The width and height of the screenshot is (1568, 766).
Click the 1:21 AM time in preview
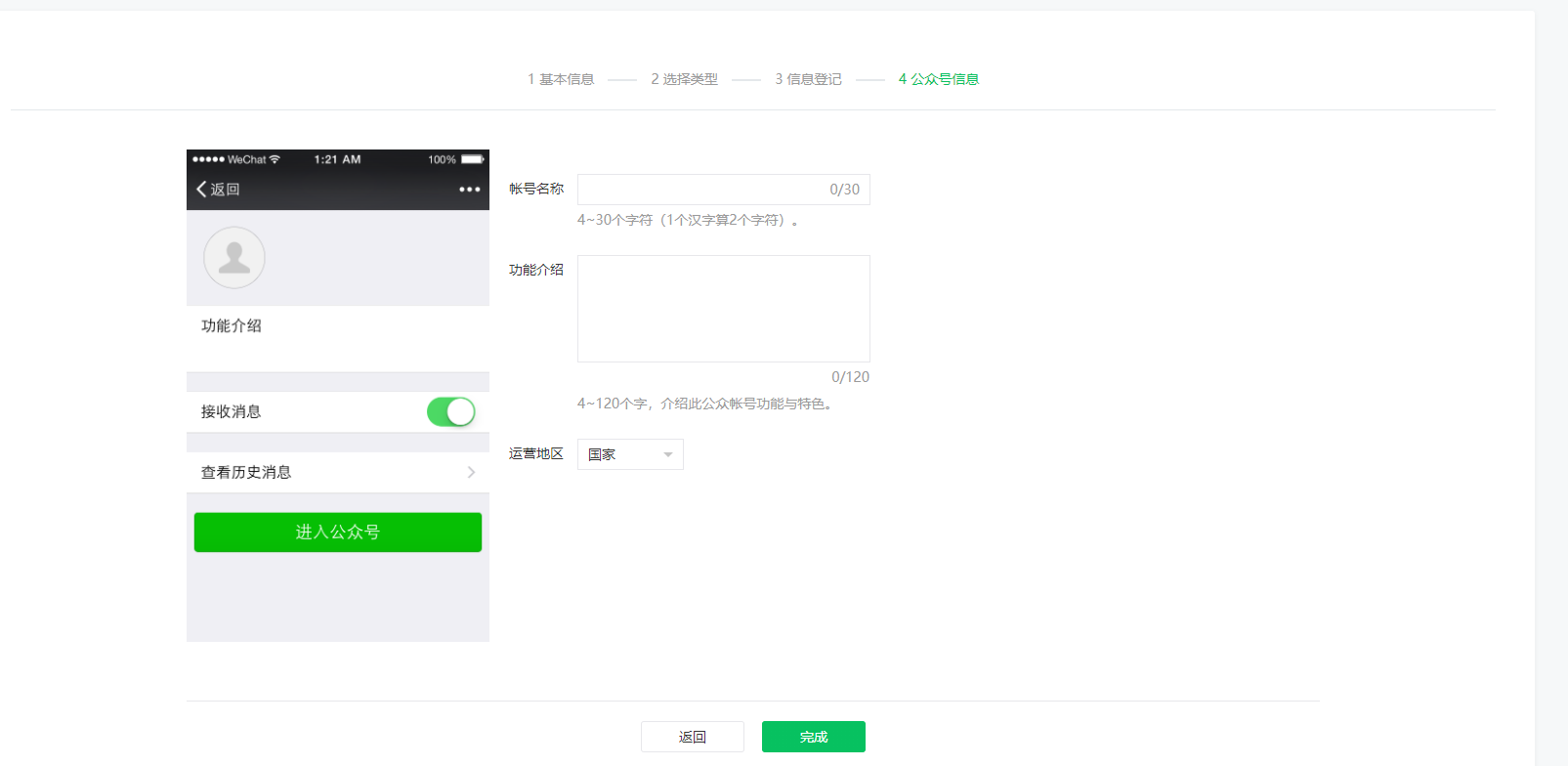coord(337,159)
